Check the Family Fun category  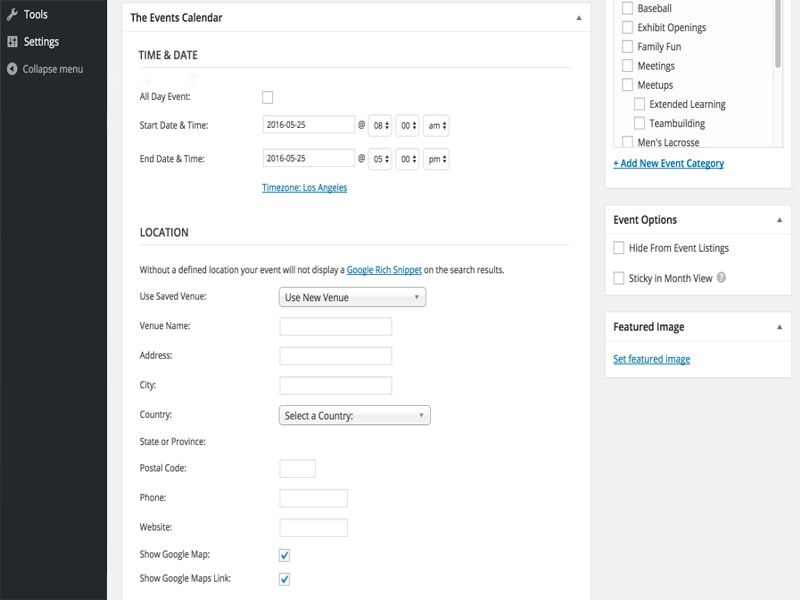(x=628, y=46)
